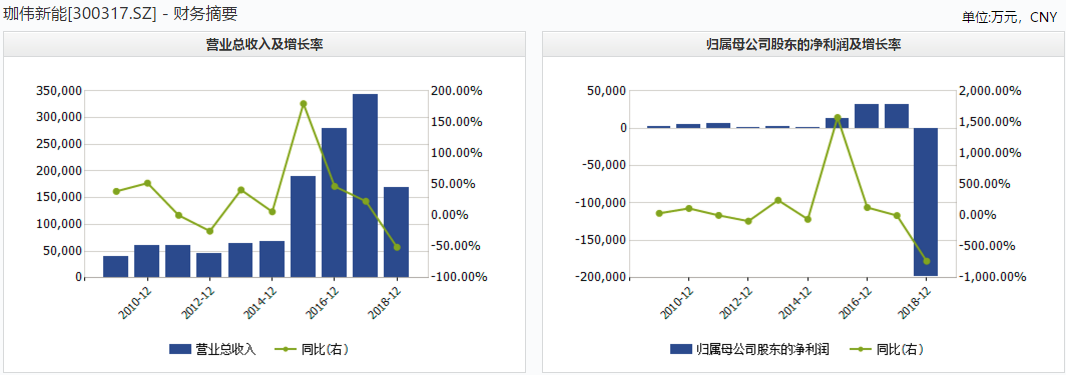Click the lowest net profit growth point at 2018-12

(x=926, y=261)
